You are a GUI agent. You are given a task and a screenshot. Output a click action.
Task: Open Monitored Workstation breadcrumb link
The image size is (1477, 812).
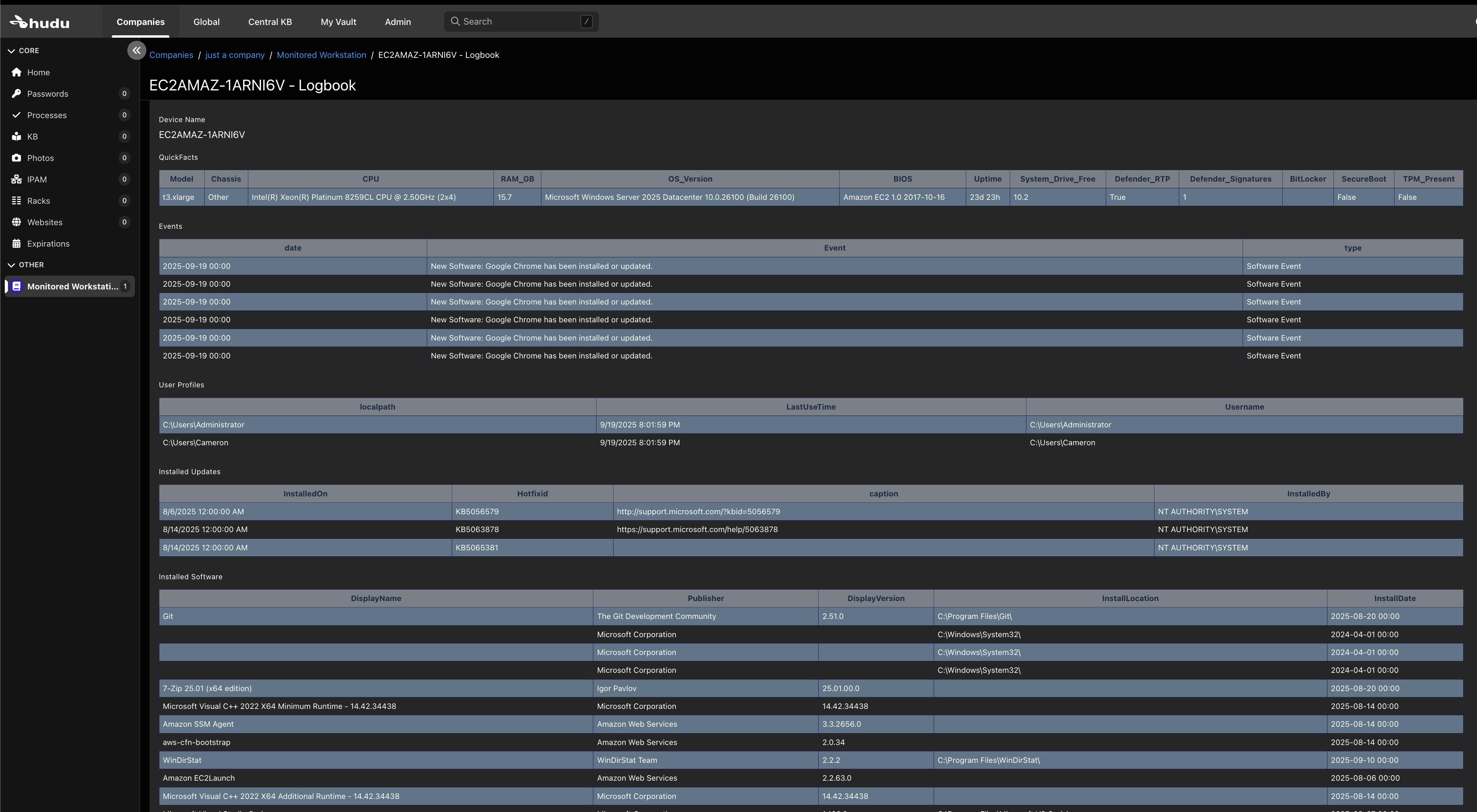click(321, 54)
